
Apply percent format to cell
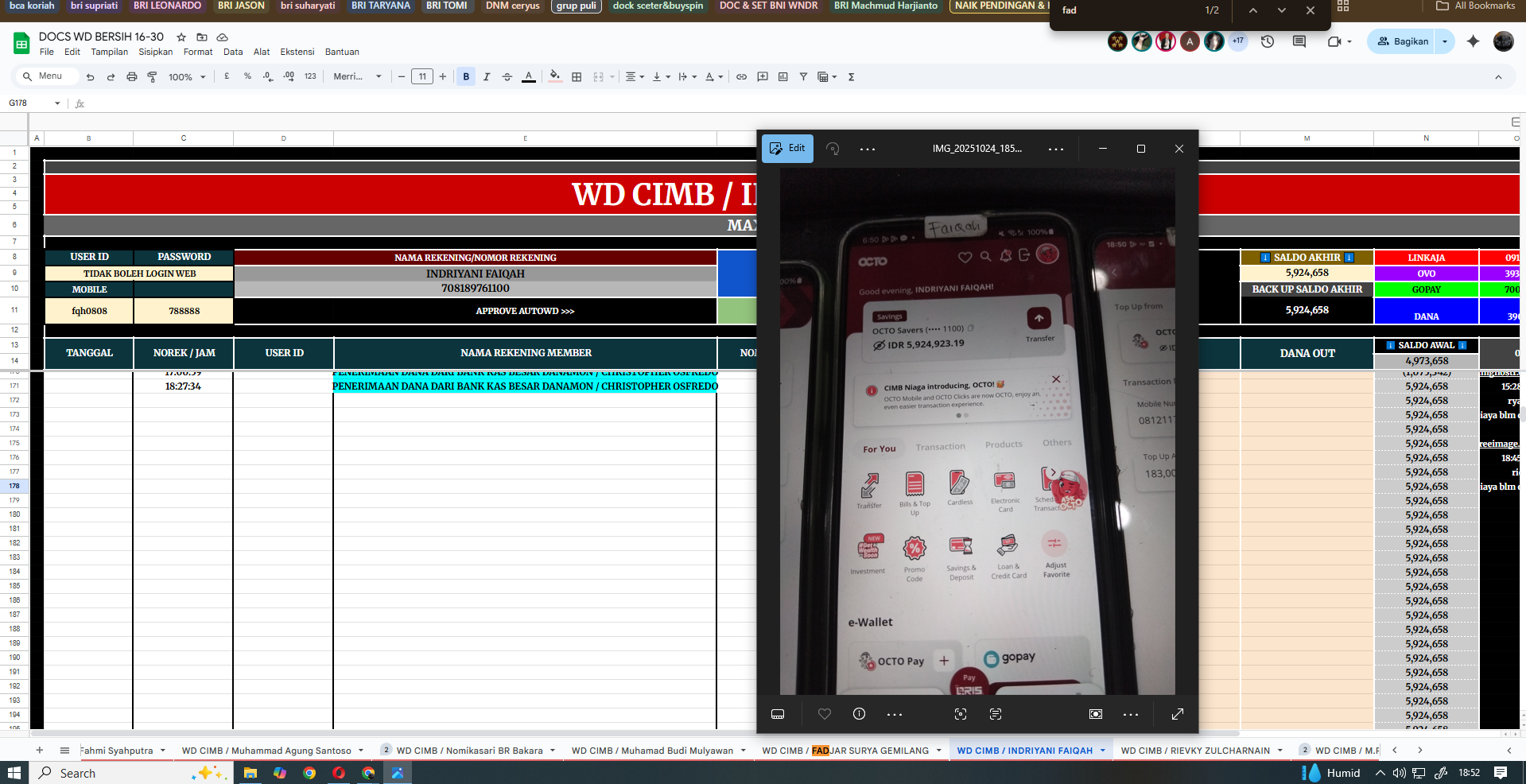pos(248,76)
